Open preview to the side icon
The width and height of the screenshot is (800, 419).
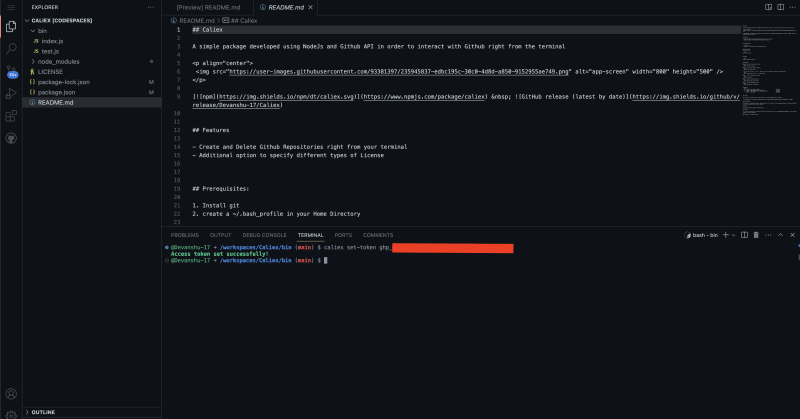click(768, 7)
